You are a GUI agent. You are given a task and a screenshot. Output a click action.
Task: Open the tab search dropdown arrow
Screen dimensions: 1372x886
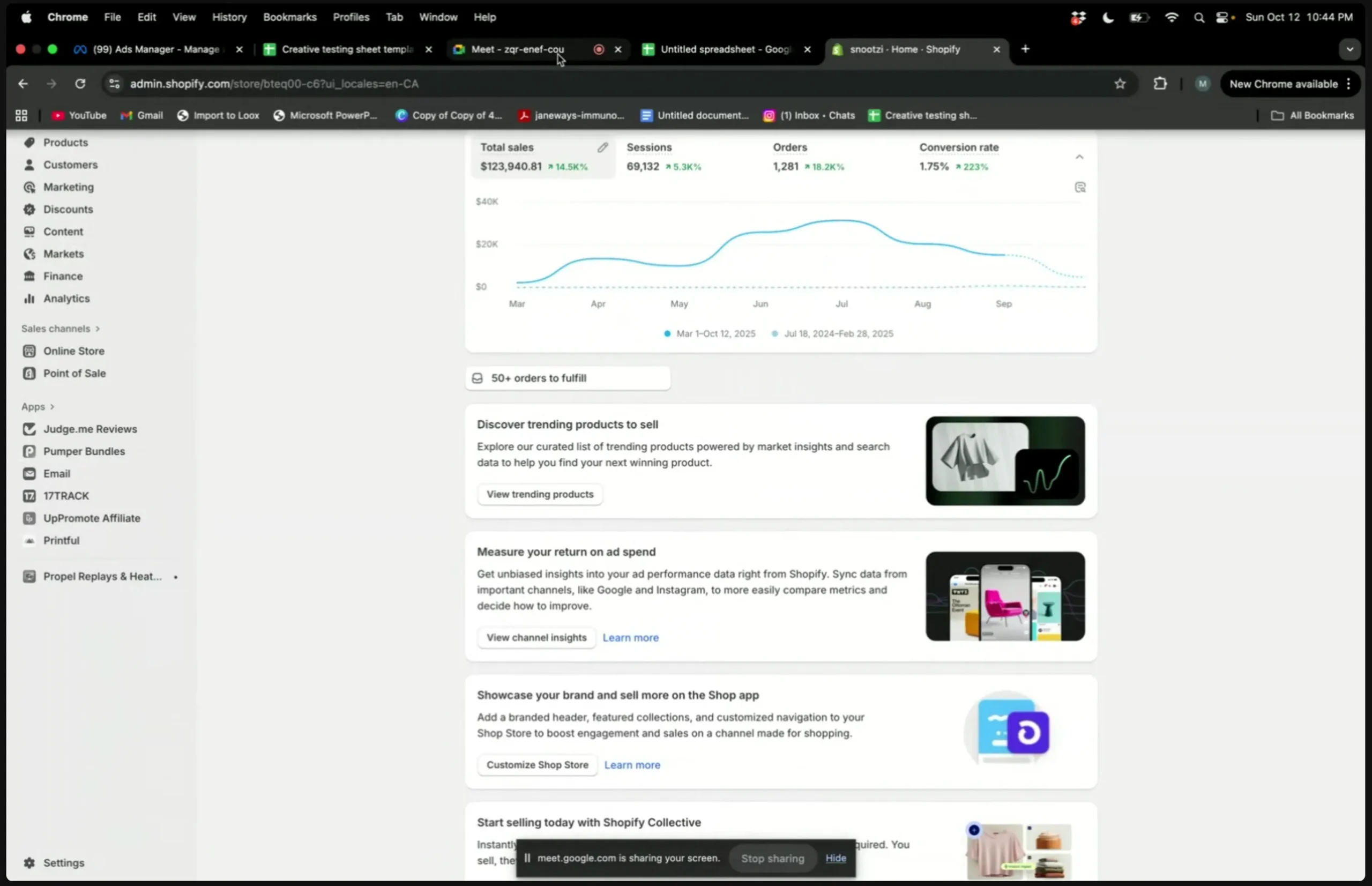[1349, 49]
